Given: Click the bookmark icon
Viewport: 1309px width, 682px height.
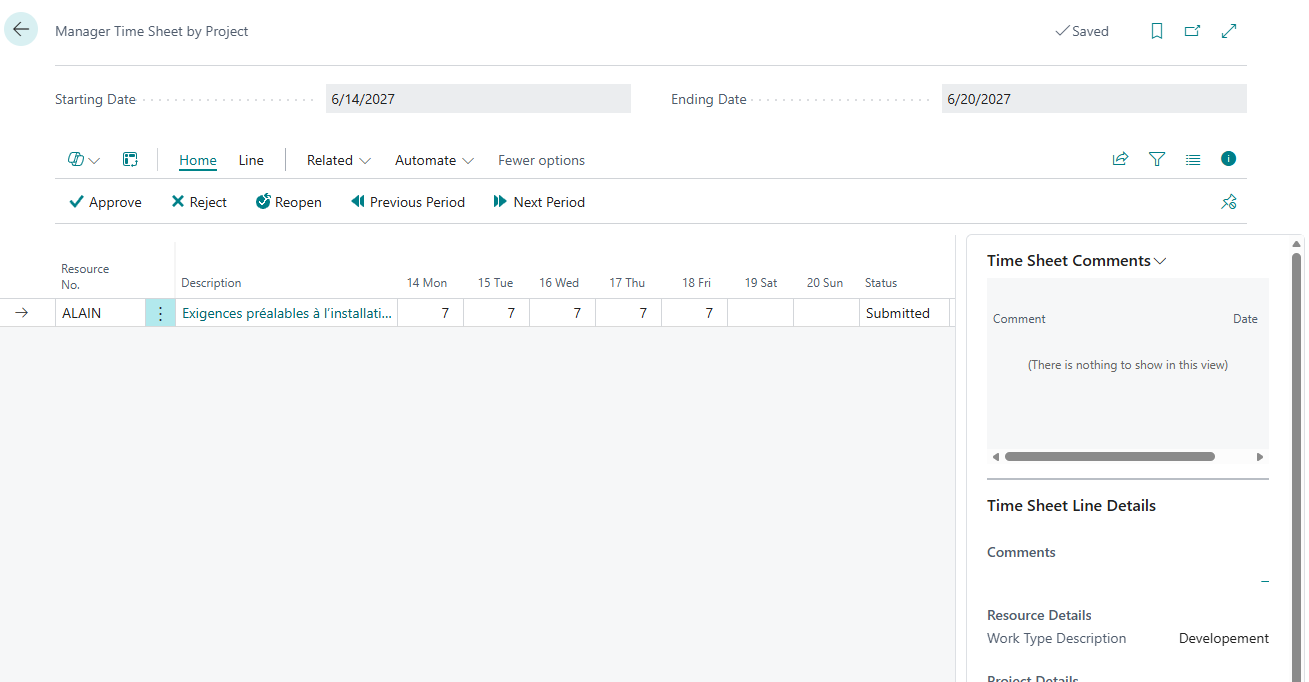Looking at the screenshot, I should coord(1157,31).
